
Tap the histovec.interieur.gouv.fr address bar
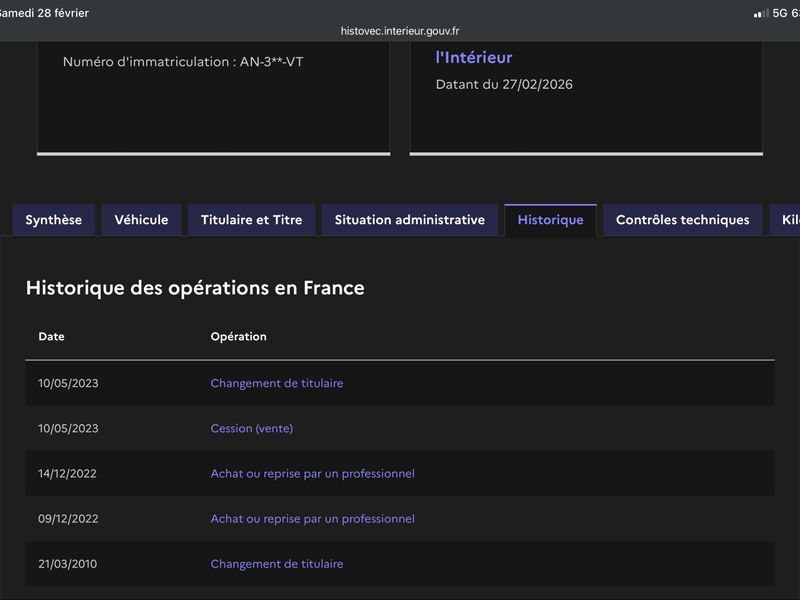coord(400,31)
